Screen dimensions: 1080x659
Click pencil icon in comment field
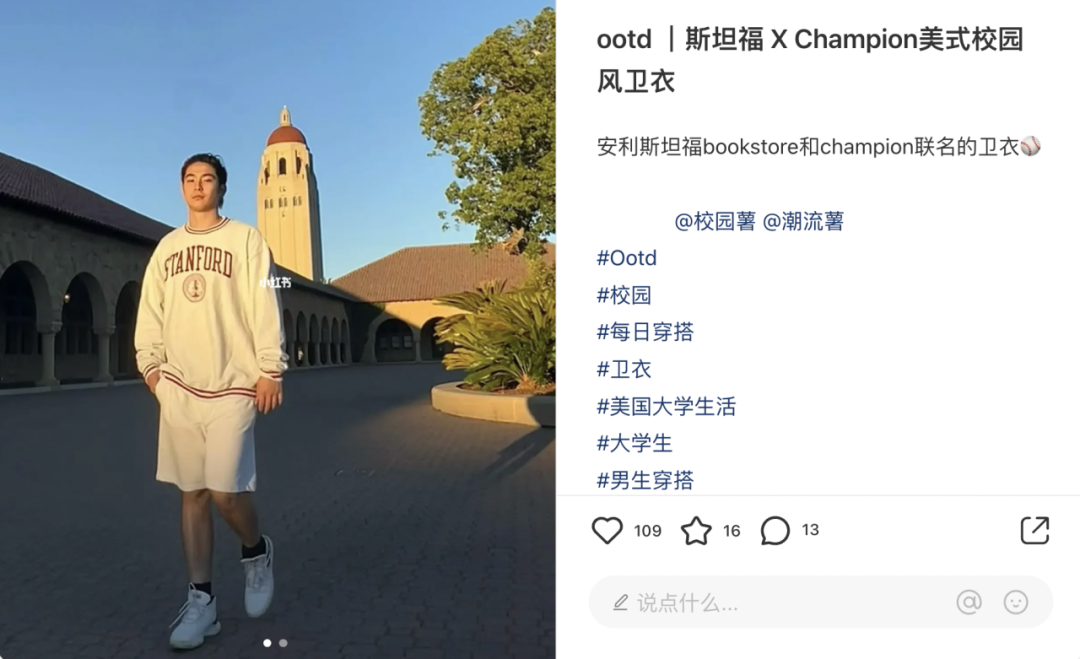coord(620,603)
